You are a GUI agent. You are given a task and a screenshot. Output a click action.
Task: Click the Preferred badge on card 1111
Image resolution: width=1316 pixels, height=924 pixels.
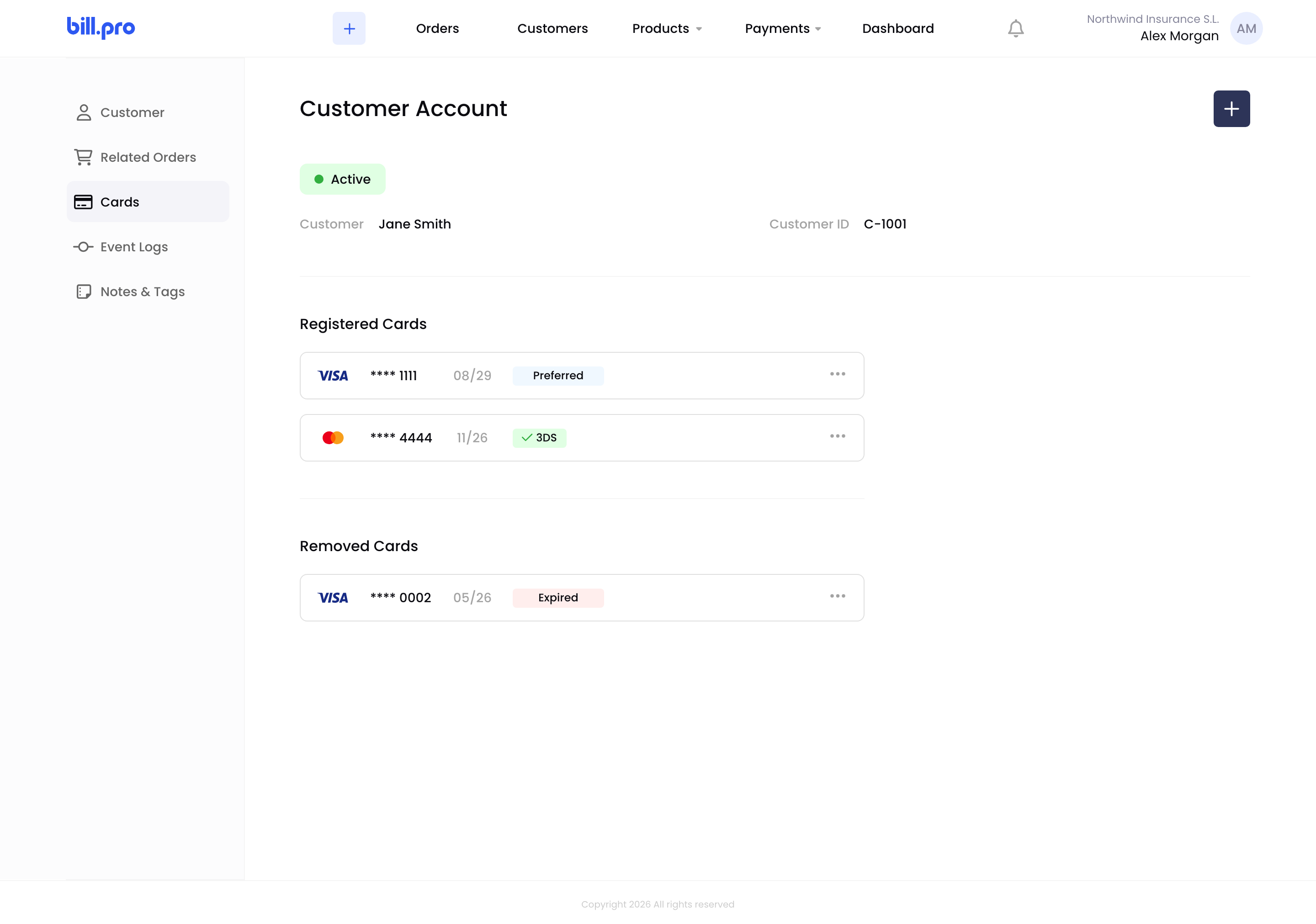[x=558, y=376]
